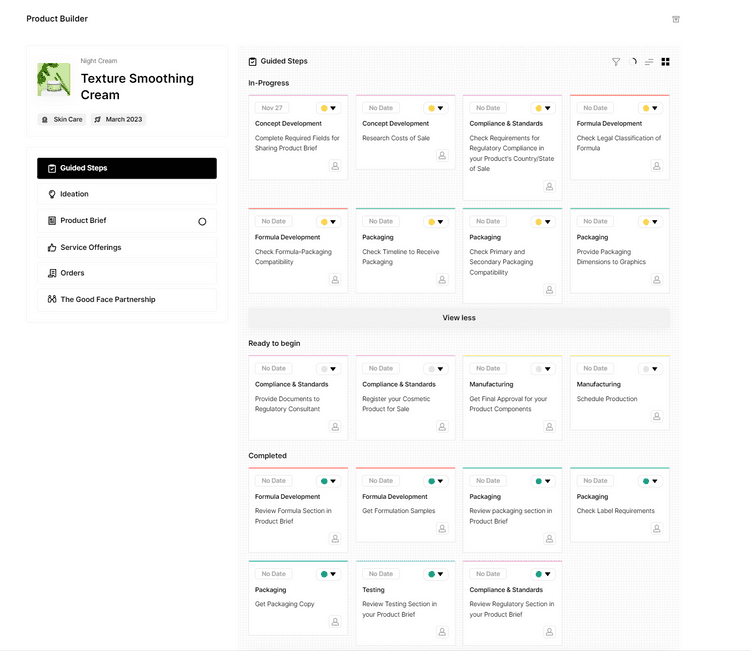
Task: Open the filter icon in Guided Steps header
Action: pyautogui.click(x=616, y=62)
